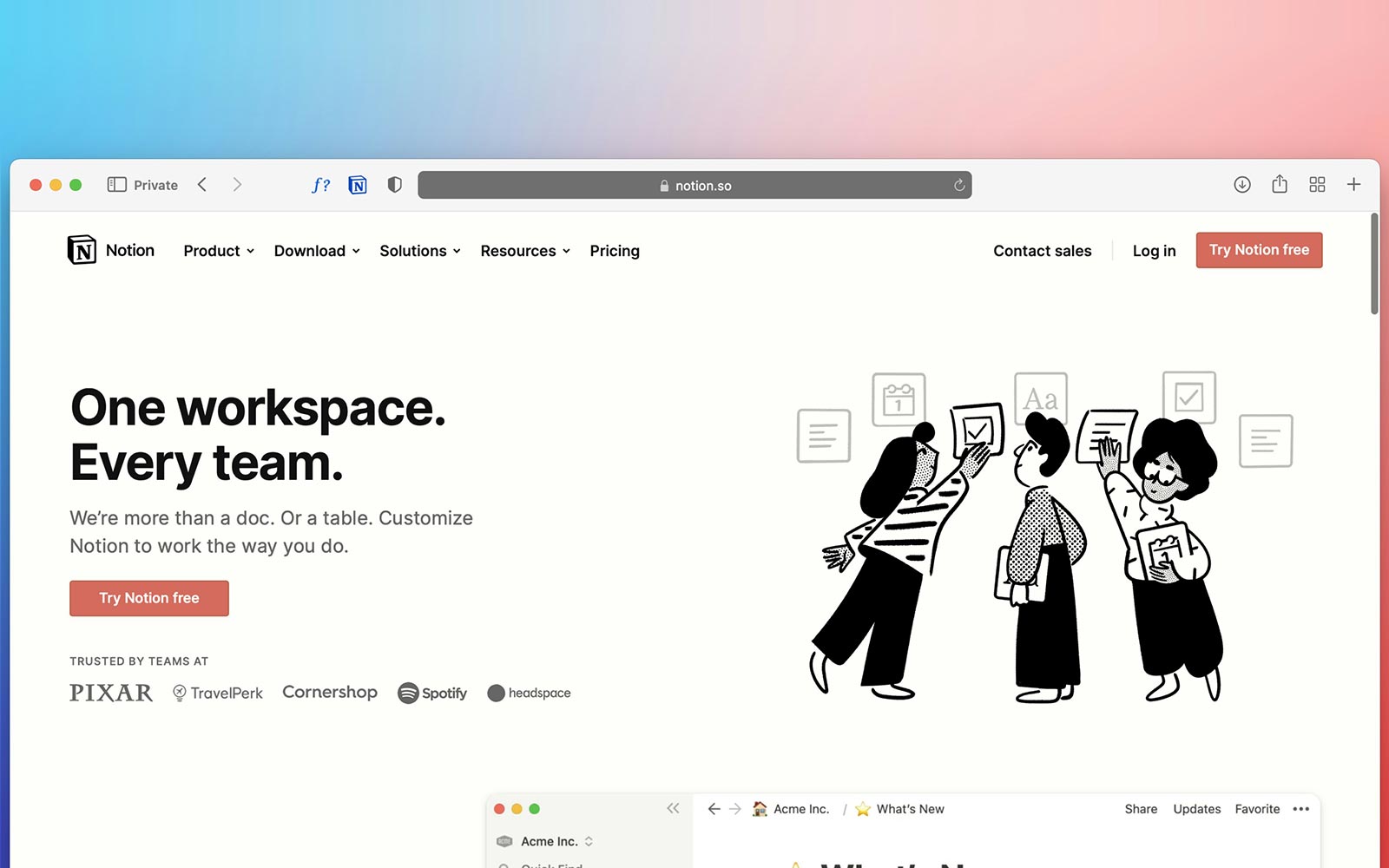The height and width of the screenshot is (868, 1389).
Task: Click the hero illustration of three people
Action: [x=1044, y=536]
